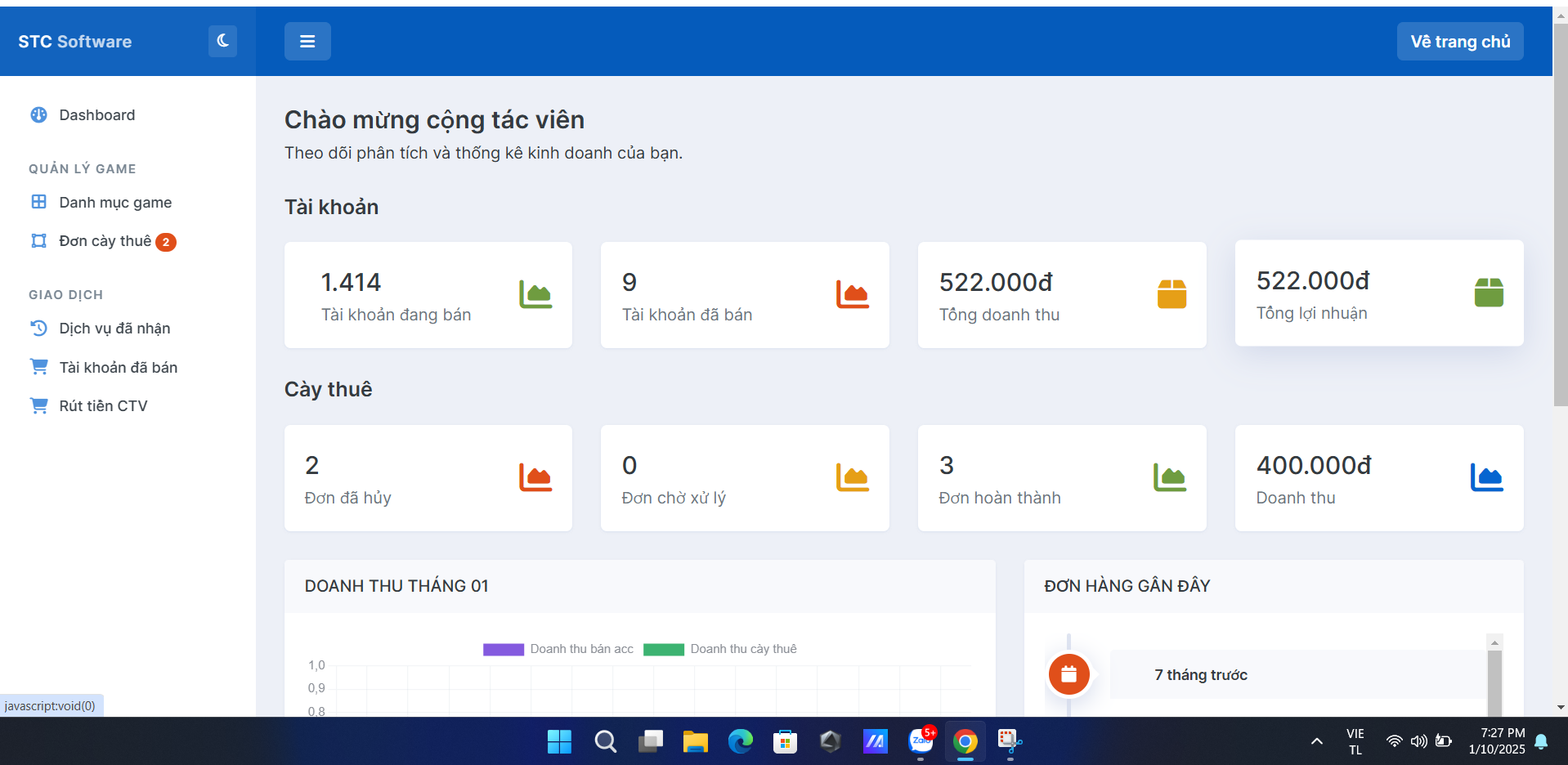Open the VIE language input switcher

coord(1355,741)
